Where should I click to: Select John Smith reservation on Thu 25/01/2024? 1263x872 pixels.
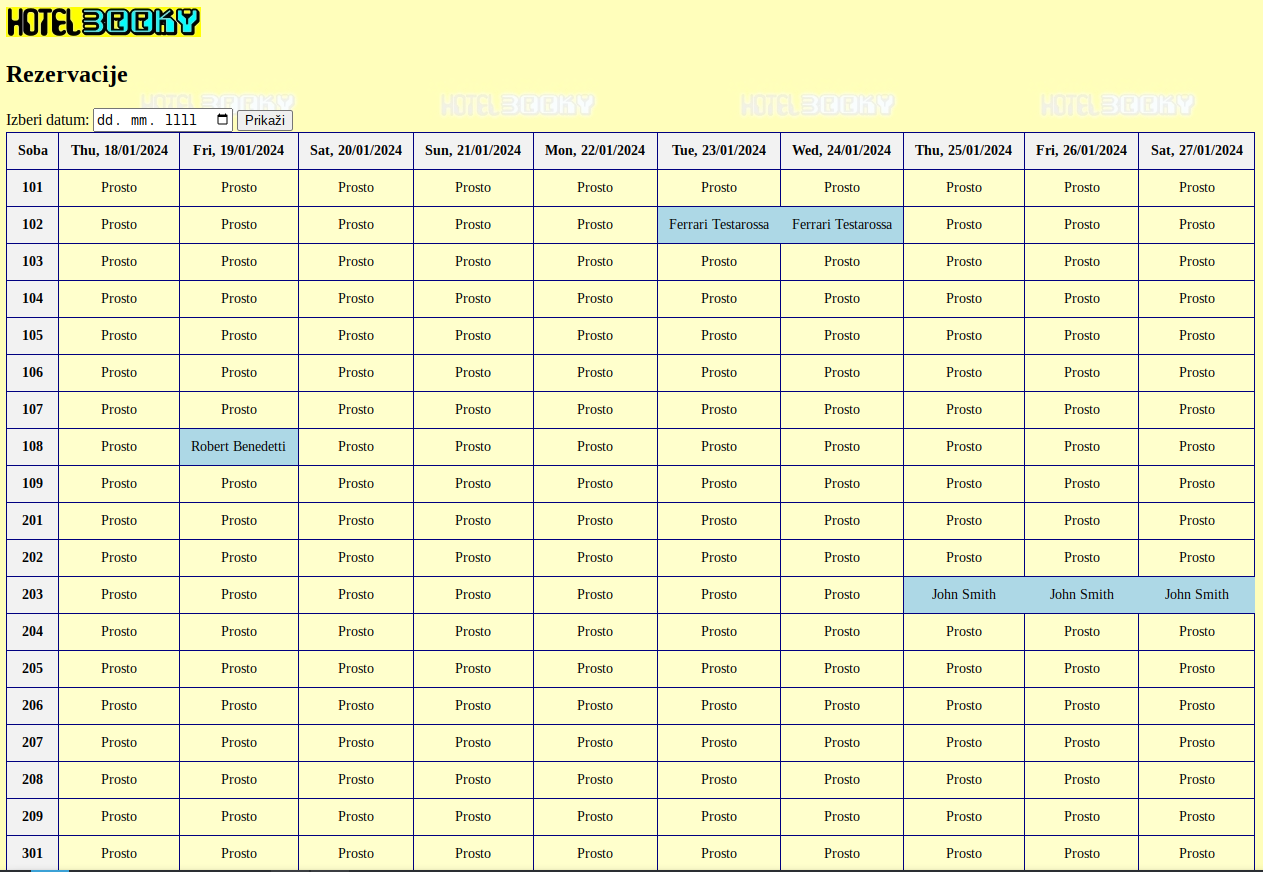click(x=964, y=595)
